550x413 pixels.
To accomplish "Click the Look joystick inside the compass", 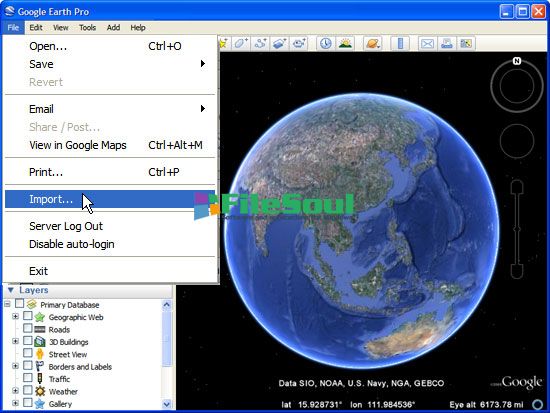I will 517,86.
